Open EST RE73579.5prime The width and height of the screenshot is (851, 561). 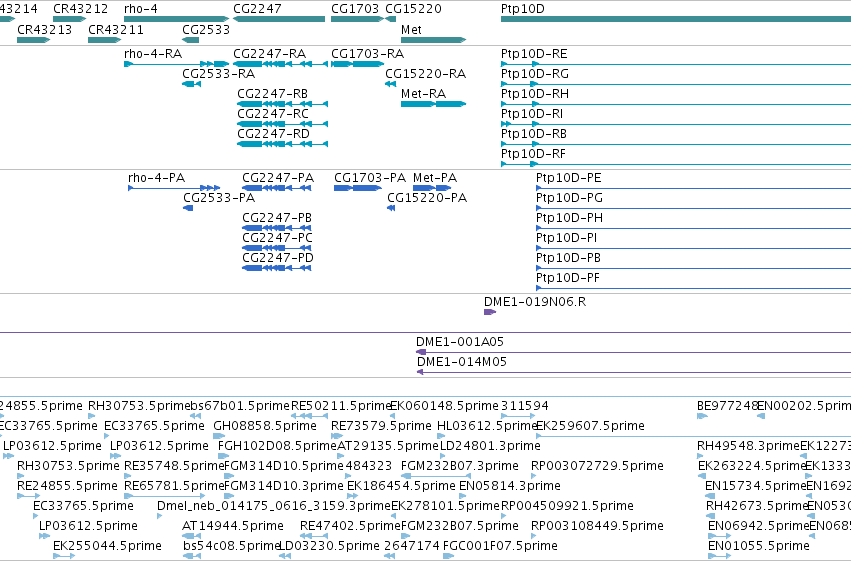click(337, 436)
